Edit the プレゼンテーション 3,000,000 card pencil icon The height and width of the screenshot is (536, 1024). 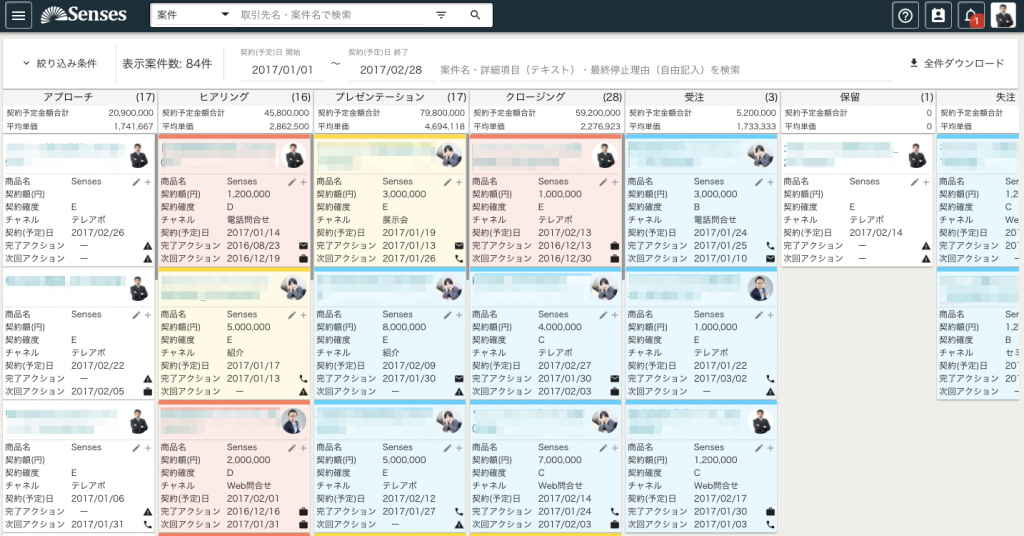point(447,182)
